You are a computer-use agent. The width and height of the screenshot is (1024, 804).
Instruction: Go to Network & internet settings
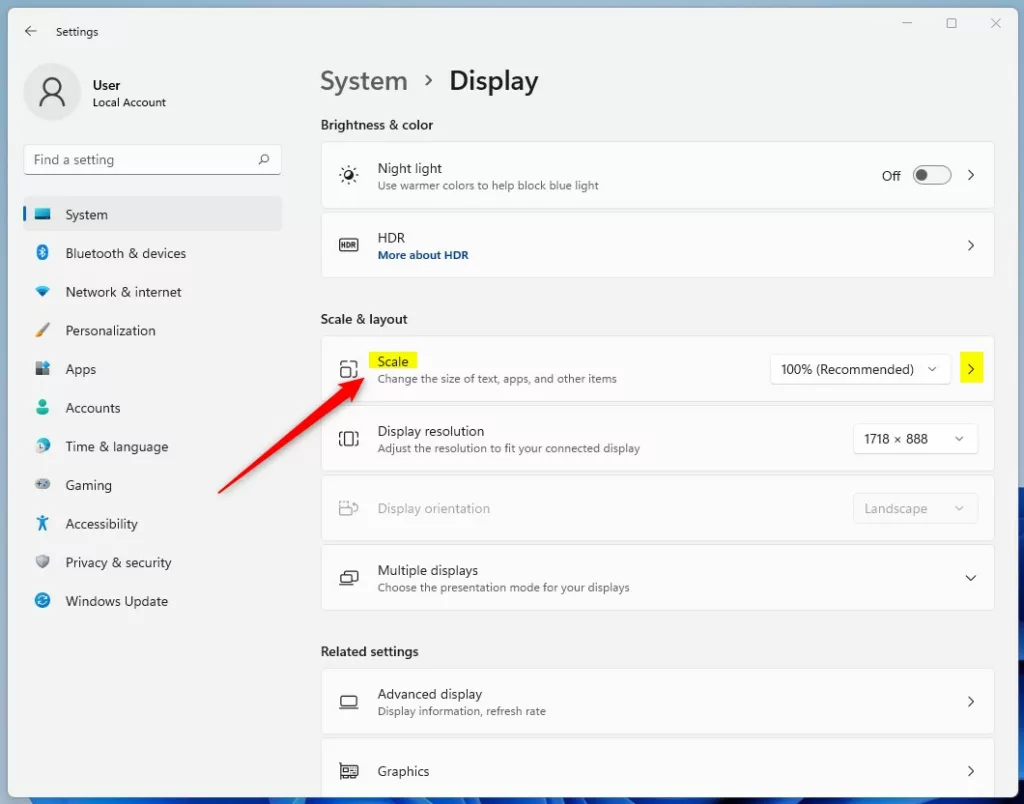(x=123, y=292)
